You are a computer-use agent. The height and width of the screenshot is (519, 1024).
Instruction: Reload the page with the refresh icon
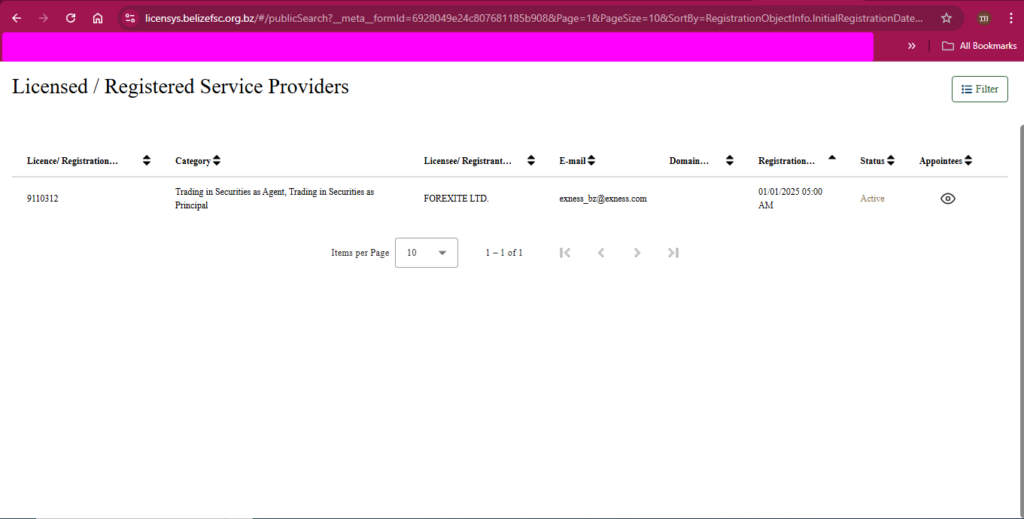pos(70,18)
